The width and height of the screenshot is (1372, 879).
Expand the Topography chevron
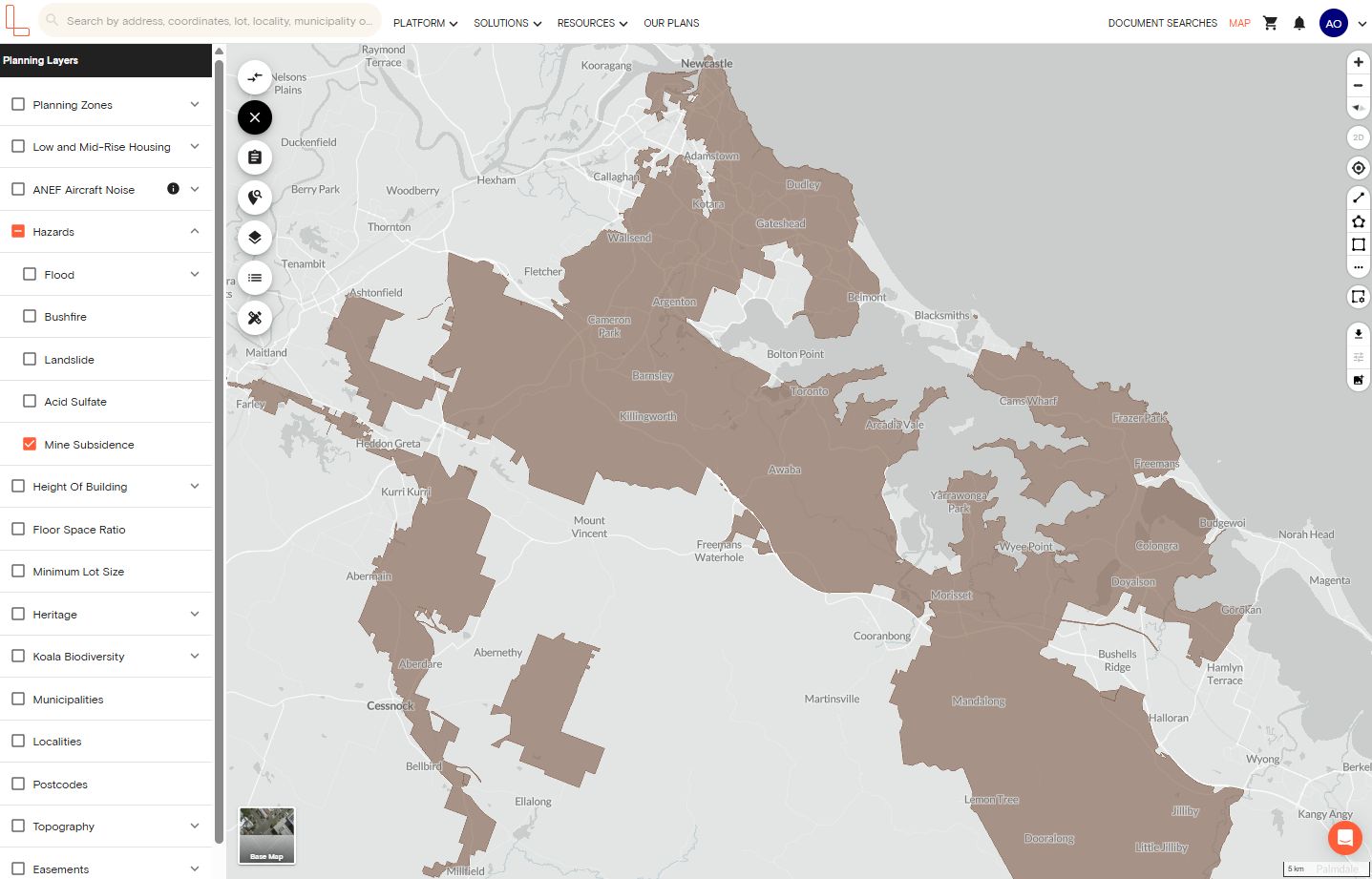pos(195,826)
